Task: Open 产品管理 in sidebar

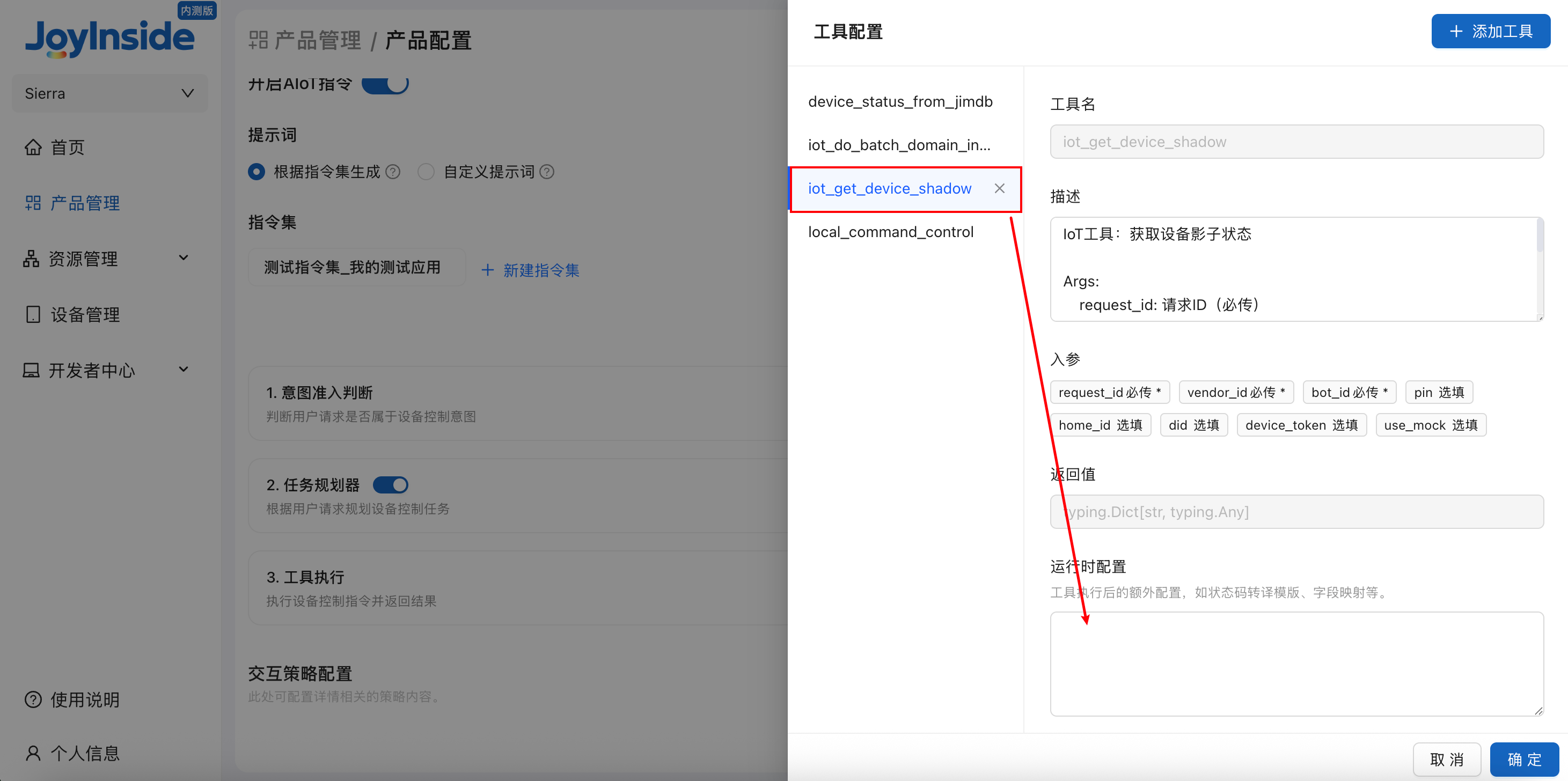Action: click(x=85, y=203)
